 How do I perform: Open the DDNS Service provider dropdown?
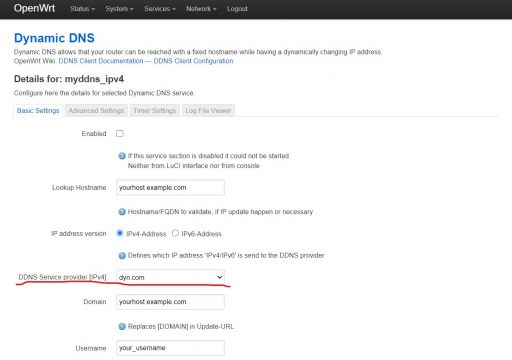pos(170,277)
